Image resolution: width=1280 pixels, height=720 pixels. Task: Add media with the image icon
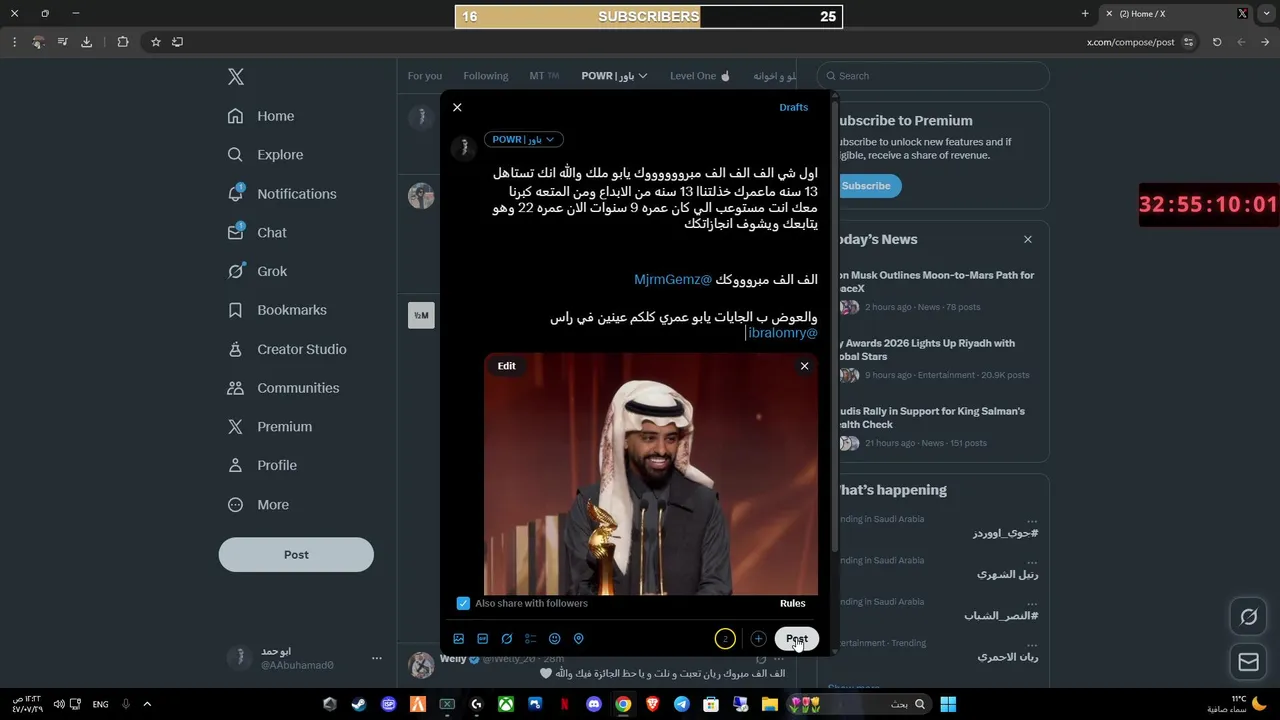[x=459, y=639]
